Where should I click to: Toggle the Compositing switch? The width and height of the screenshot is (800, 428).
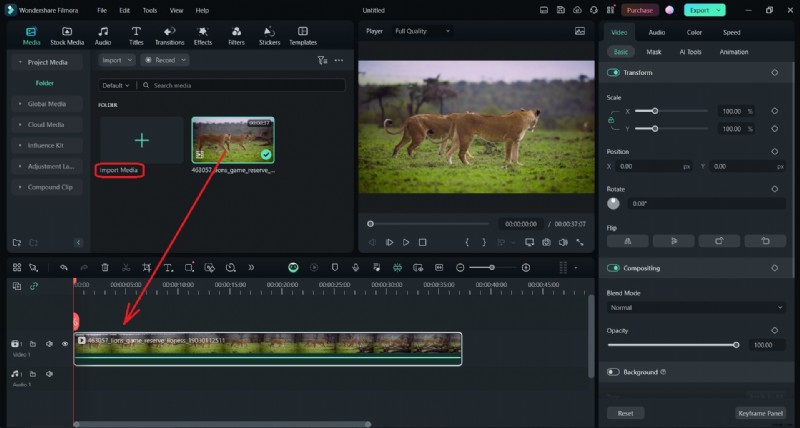pyautogui.click(x=613, y=268)
